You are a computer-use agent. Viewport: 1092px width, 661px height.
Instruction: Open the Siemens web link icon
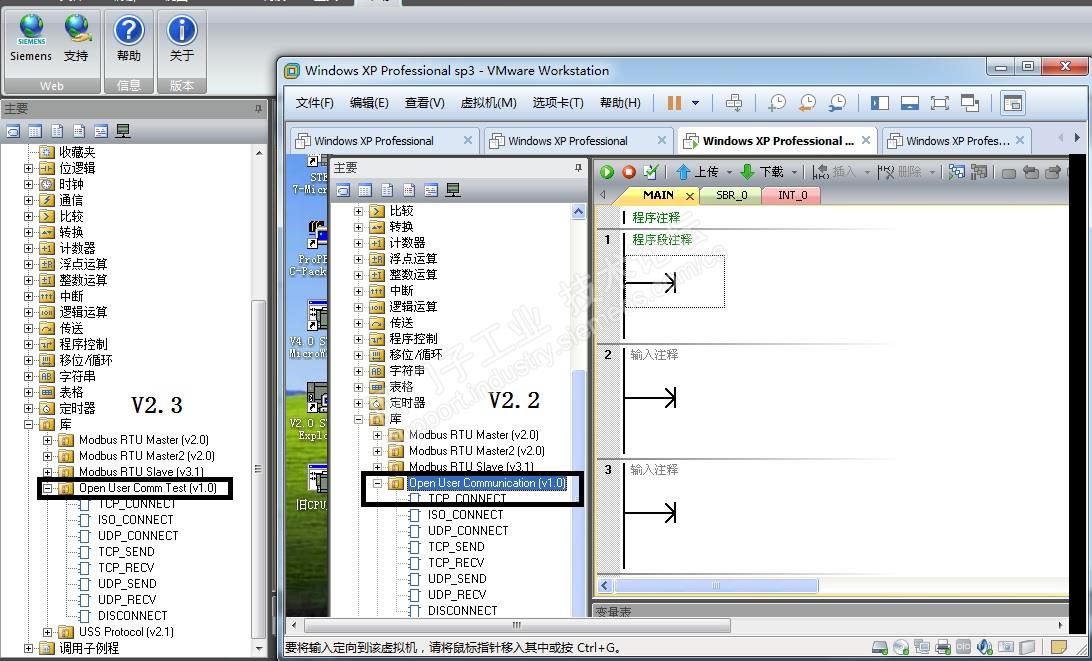click(31, 30)
